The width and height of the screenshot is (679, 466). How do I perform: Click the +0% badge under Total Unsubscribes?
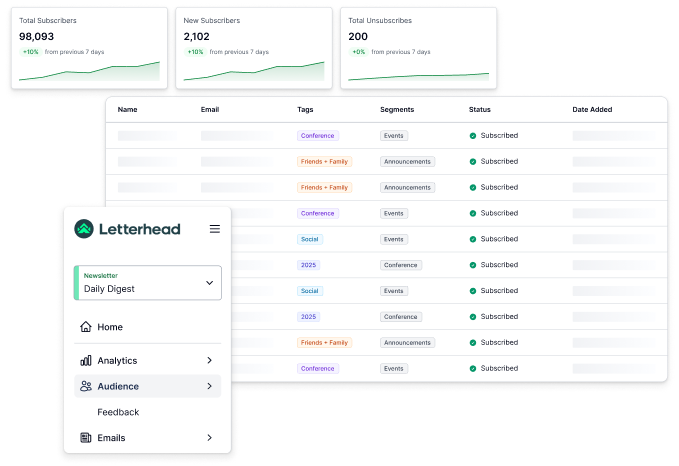tap(359, 52)
